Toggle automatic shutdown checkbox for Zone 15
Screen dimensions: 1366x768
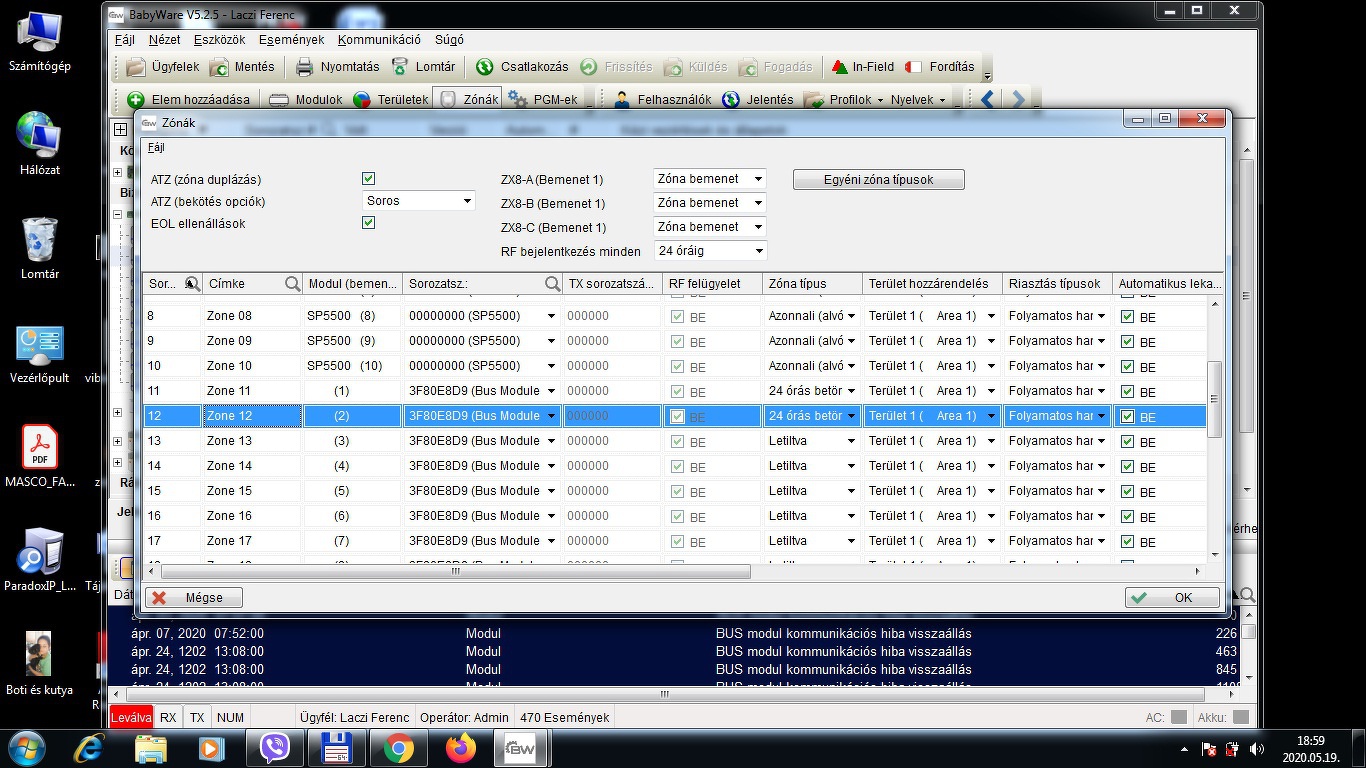coord(1127,491)
